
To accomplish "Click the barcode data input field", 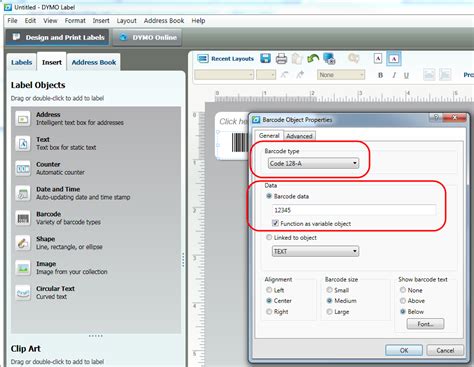I will click(354, 210).
